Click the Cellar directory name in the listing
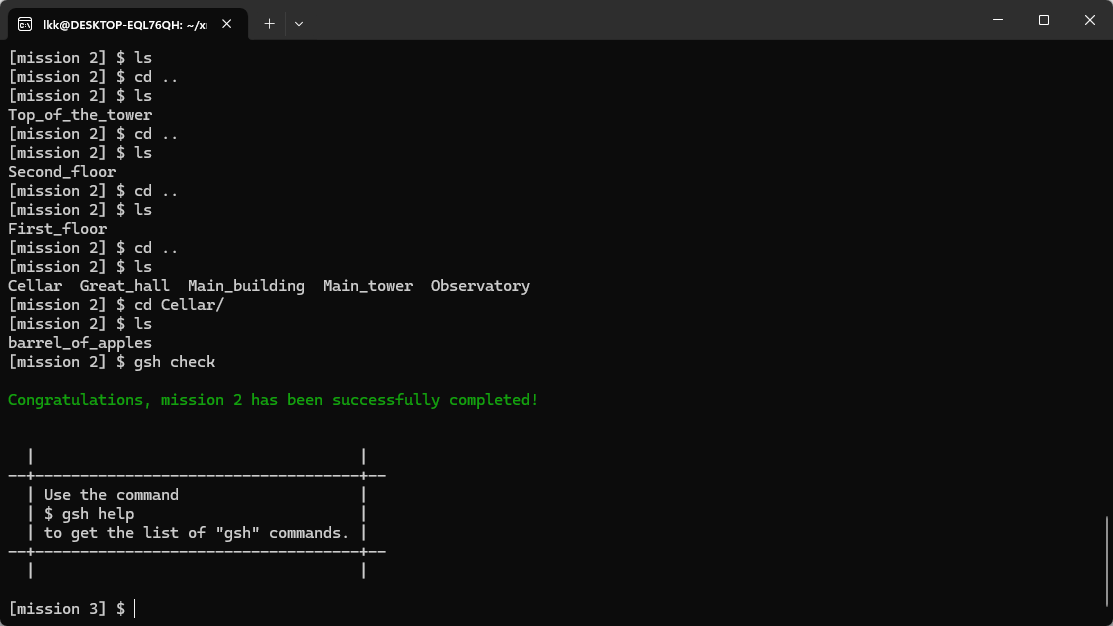The image size is (1113, 626). (x=35, y=286)
